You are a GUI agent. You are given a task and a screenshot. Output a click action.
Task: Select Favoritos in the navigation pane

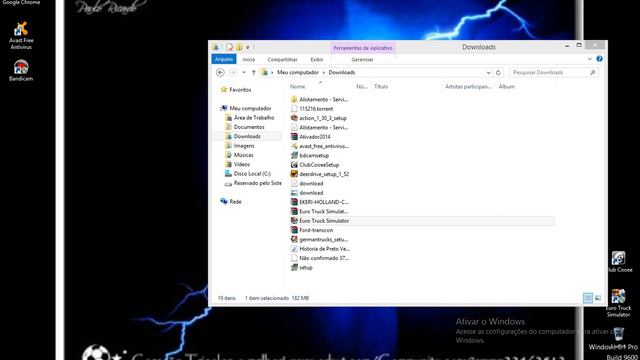click(240, 89)
